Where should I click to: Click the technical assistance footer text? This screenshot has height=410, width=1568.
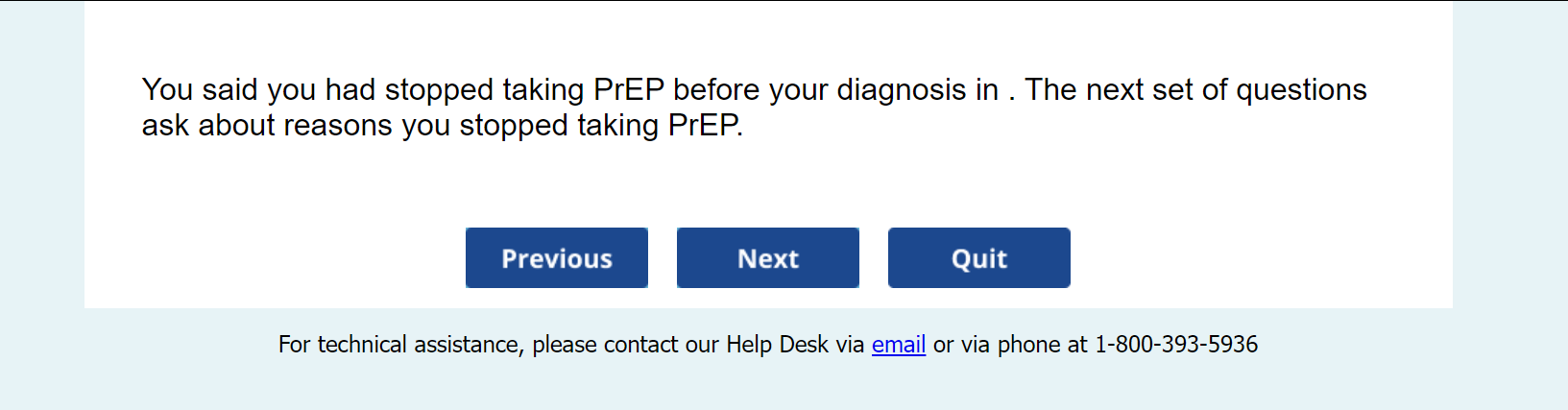pyautogui.click(x=570, y=345)
